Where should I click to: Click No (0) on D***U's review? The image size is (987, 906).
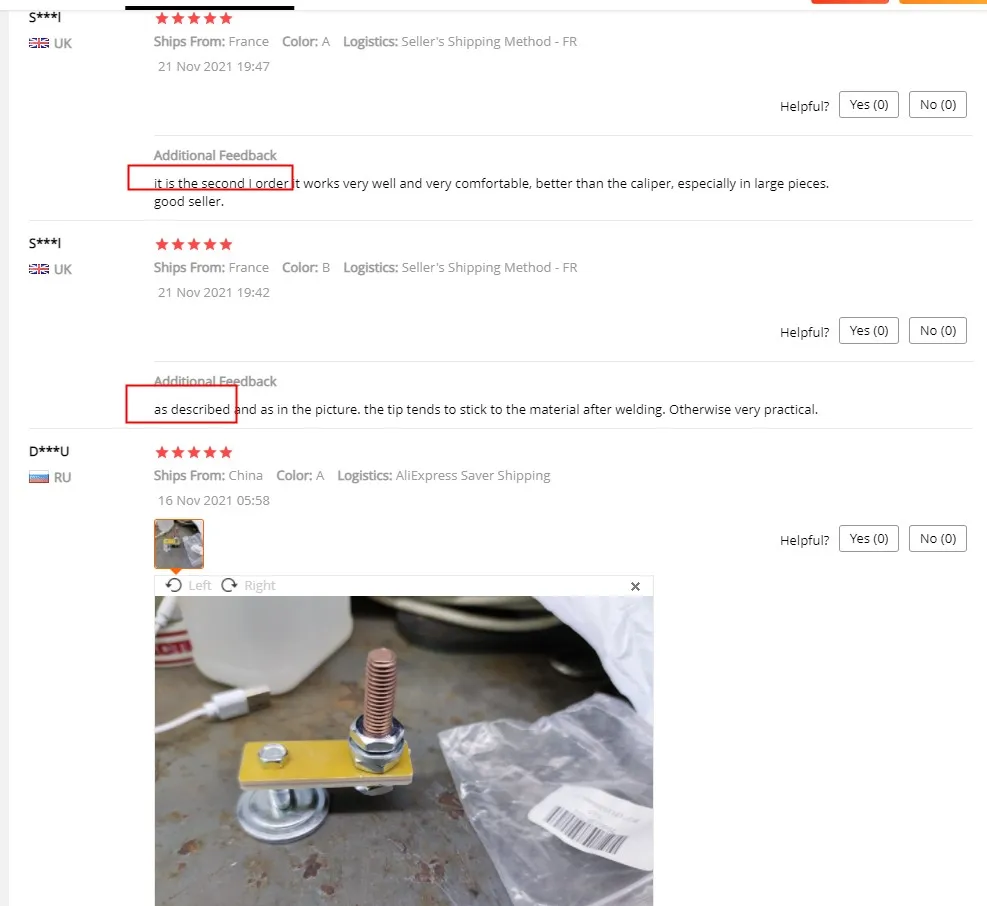[938, 538]
